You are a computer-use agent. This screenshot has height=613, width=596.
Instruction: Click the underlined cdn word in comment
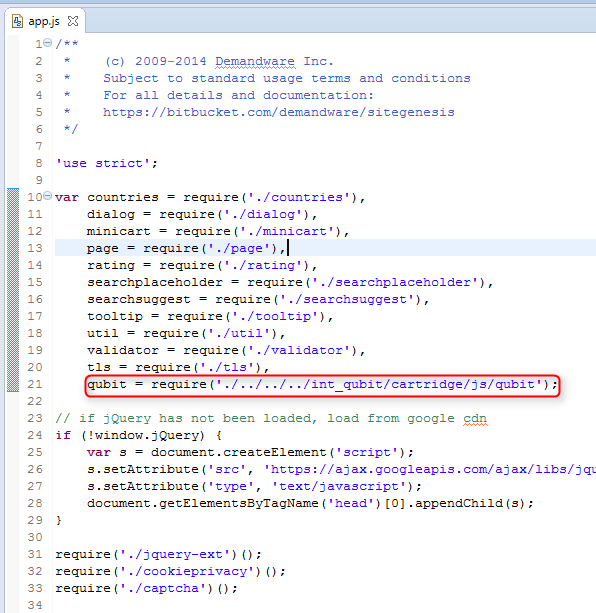(475, 419)
